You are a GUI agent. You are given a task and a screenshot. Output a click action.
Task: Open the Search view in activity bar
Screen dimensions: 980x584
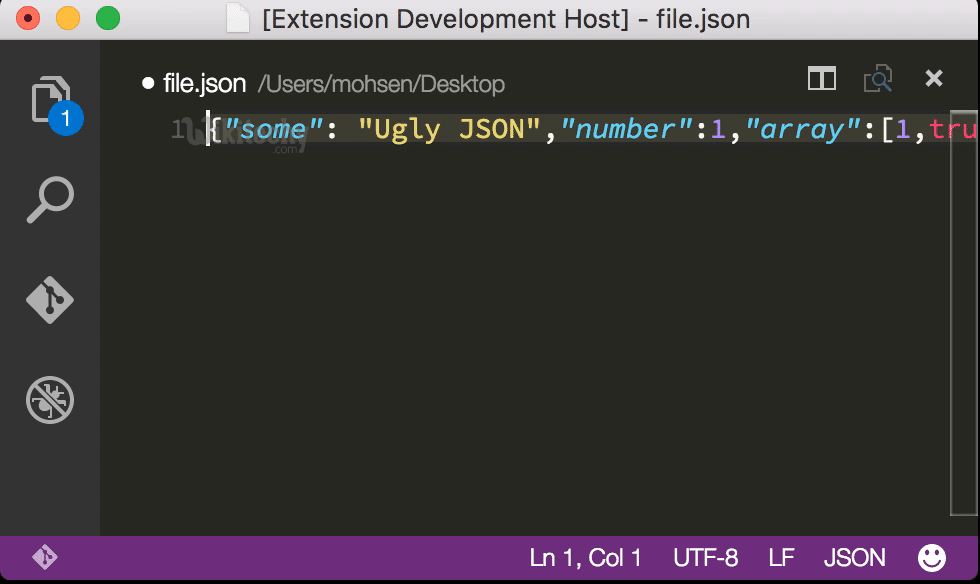pyautogui.click(x=51, y=200)
